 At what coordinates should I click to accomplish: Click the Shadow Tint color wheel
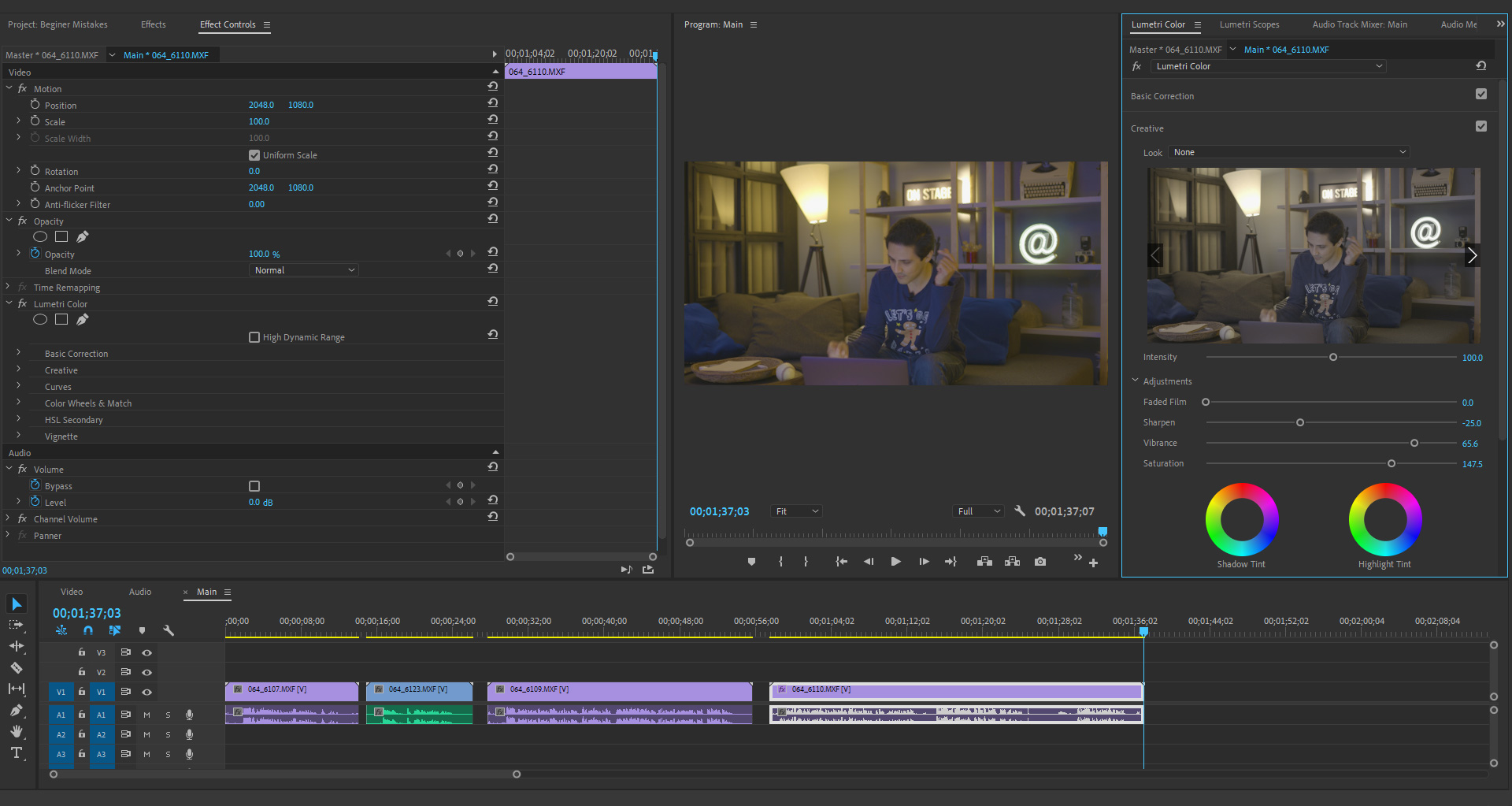(1242, 519)
